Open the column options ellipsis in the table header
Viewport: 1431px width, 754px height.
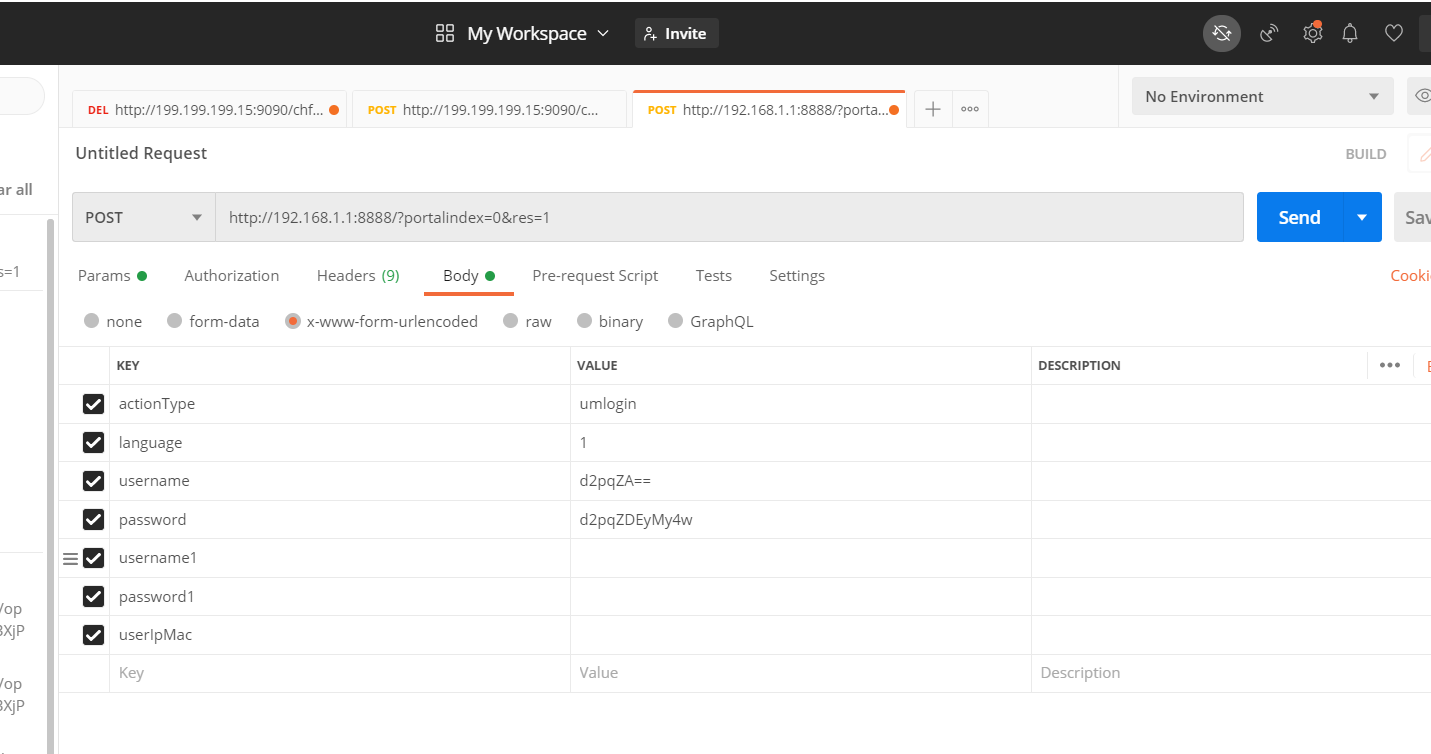coord(1389,365)
